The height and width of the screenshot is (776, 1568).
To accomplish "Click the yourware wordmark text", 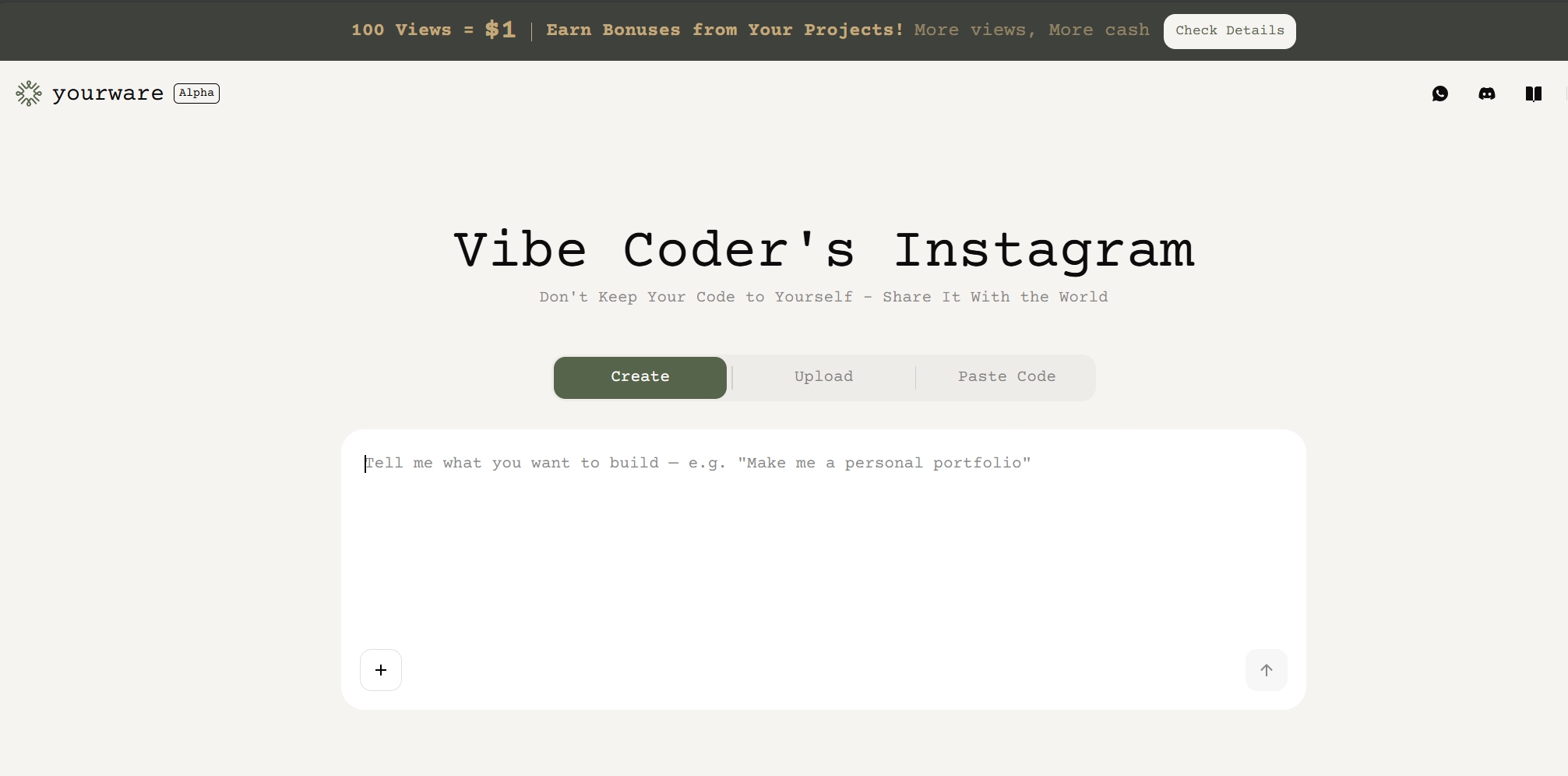I will [107, 93].
